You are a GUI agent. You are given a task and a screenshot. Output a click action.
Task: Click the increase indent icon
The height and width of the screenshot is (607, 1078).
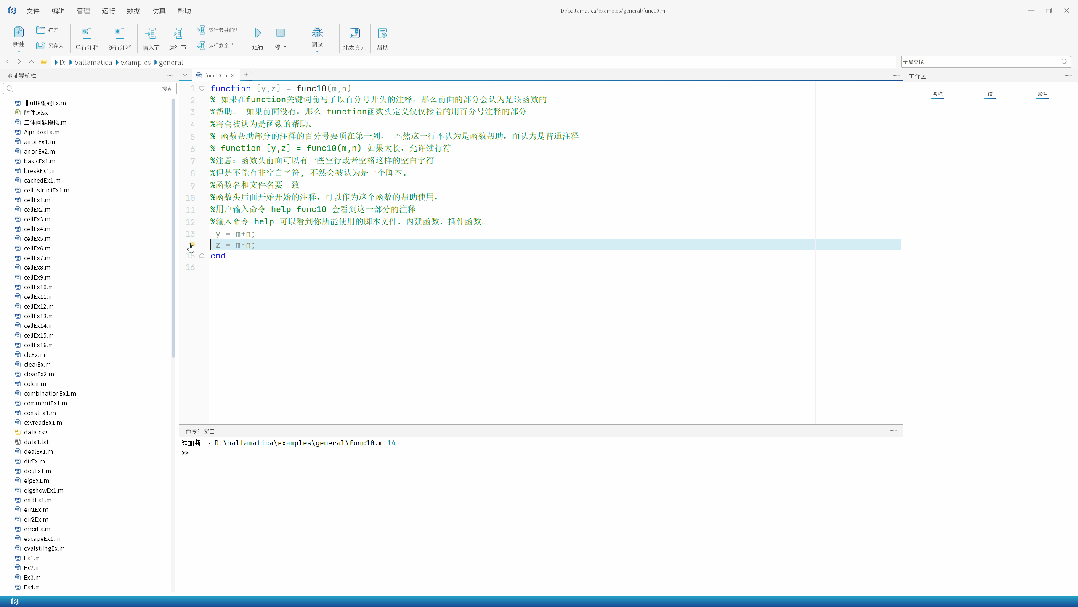[x=151, y=34]
